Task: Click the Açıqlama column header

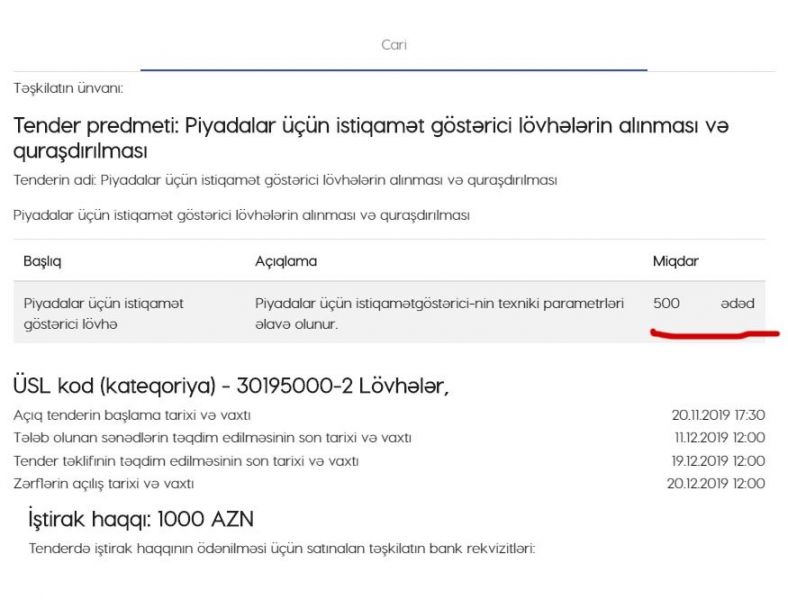Action: point(286,261)
